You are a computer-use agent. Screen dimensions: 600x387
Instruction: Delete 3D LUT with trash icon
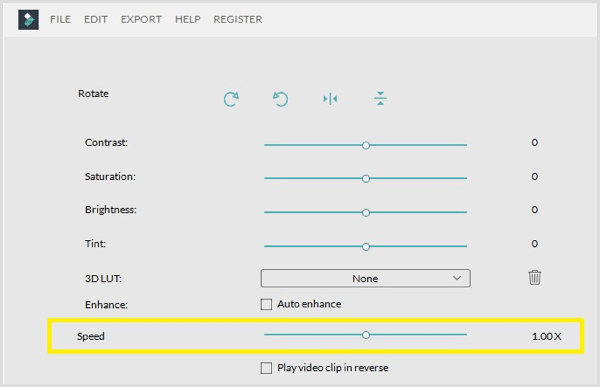point(535,278)
